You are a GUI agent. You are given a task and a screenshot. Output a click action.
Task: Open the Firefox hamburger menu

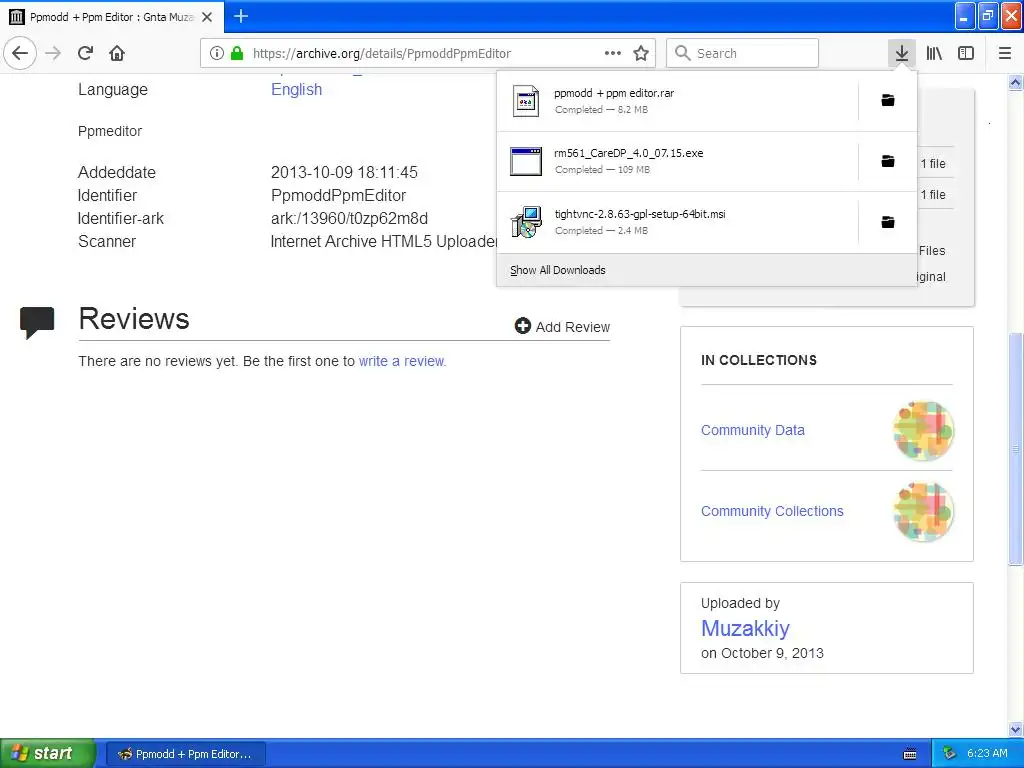point(1005,53)
